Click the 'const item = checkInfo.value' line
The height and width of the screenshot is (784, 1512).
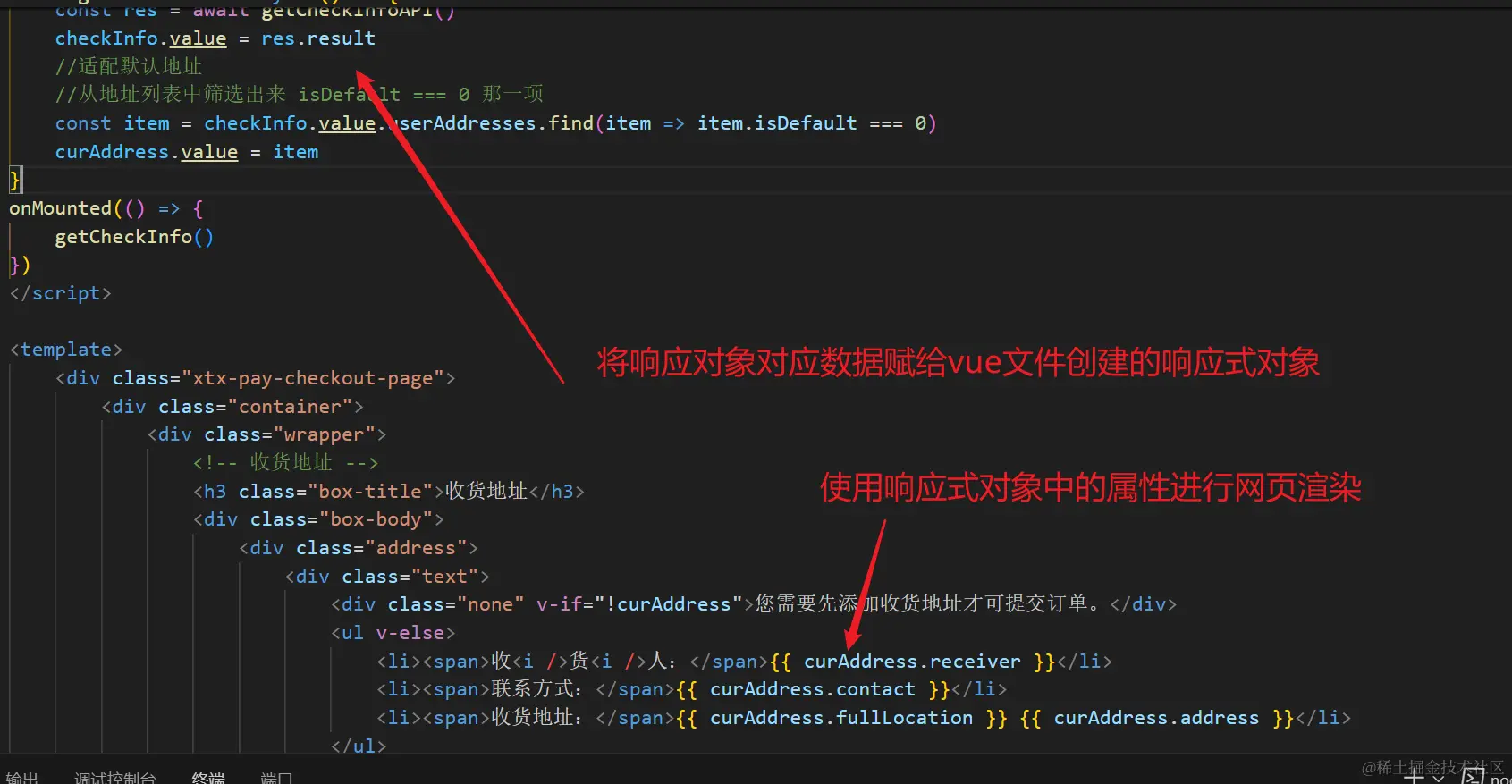(x=495, y=123)
